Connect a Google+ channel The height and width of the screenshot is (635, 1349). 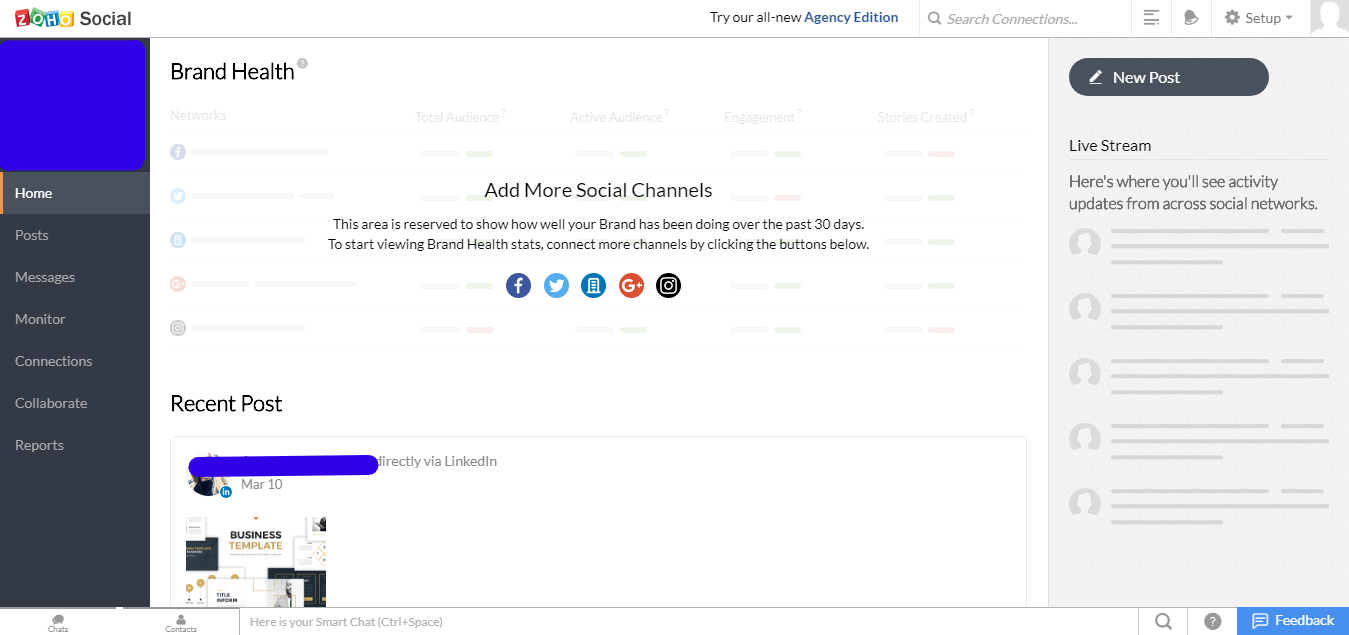click(x=631, y=285)
